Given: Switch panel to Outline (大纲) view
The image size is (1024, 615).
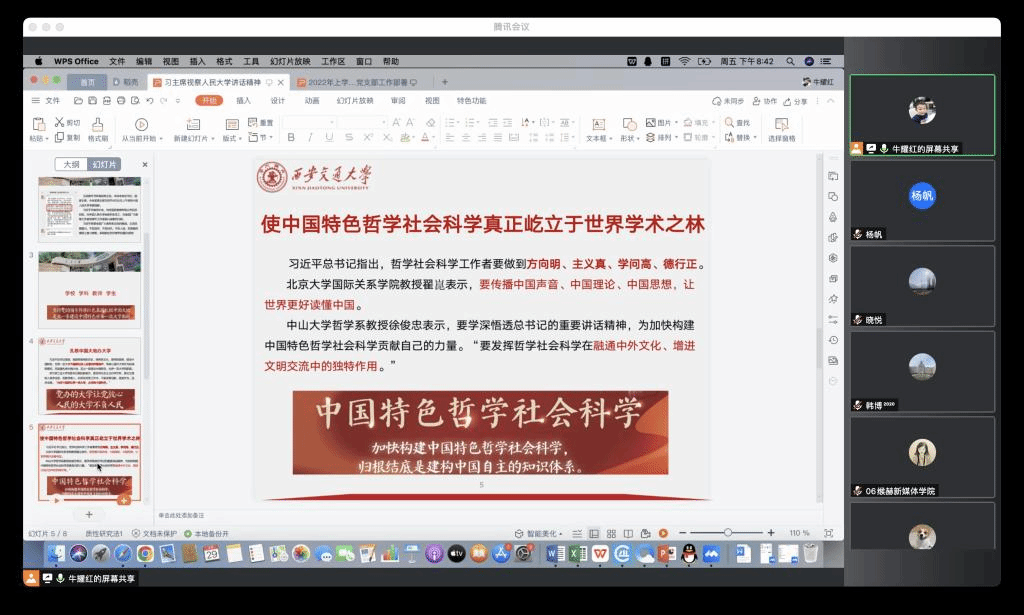Looking at the screenshot, I should (72, 164).
